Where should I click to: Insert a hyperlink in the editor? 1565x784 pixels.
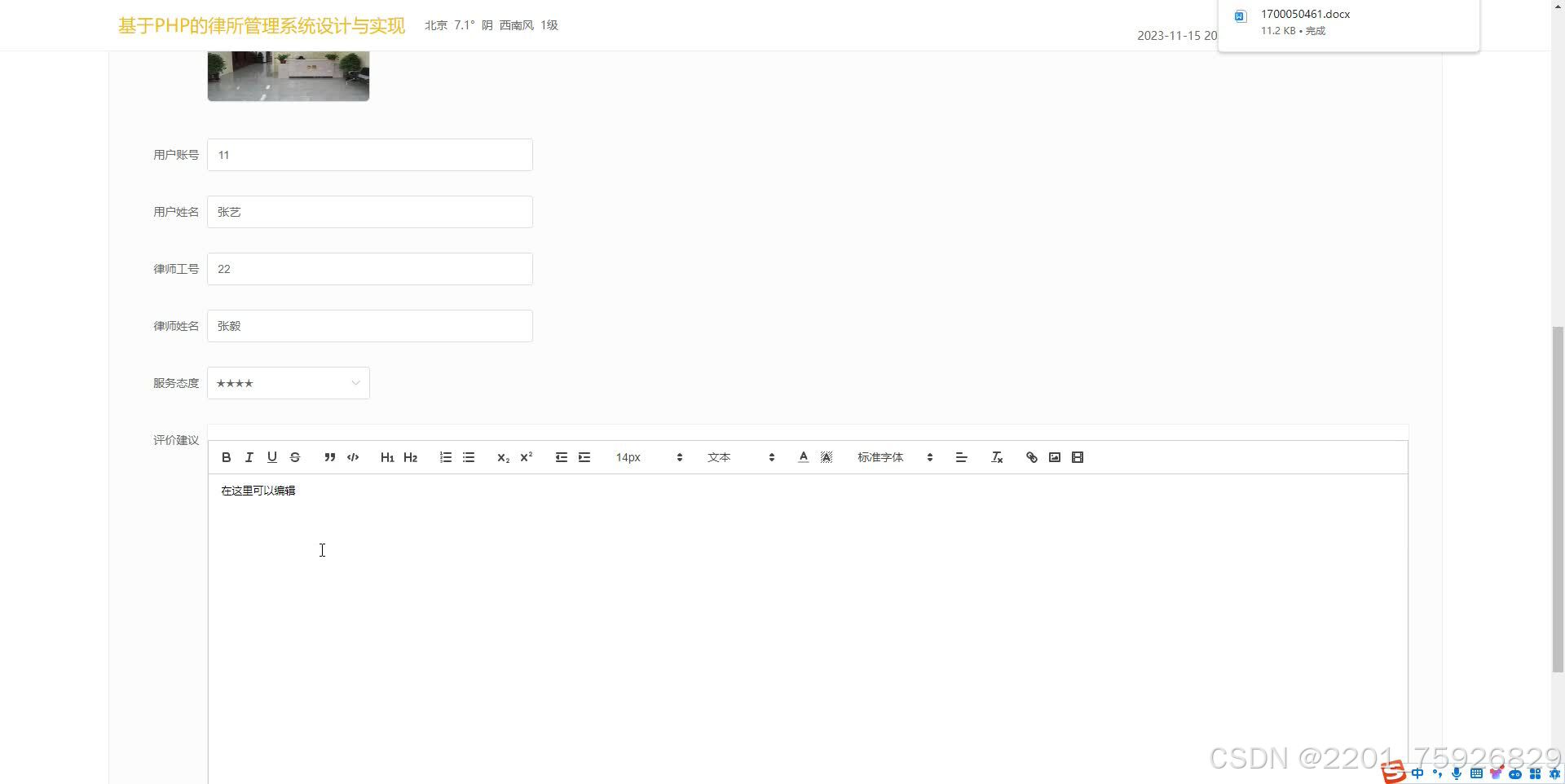[x=1032, y=457]
